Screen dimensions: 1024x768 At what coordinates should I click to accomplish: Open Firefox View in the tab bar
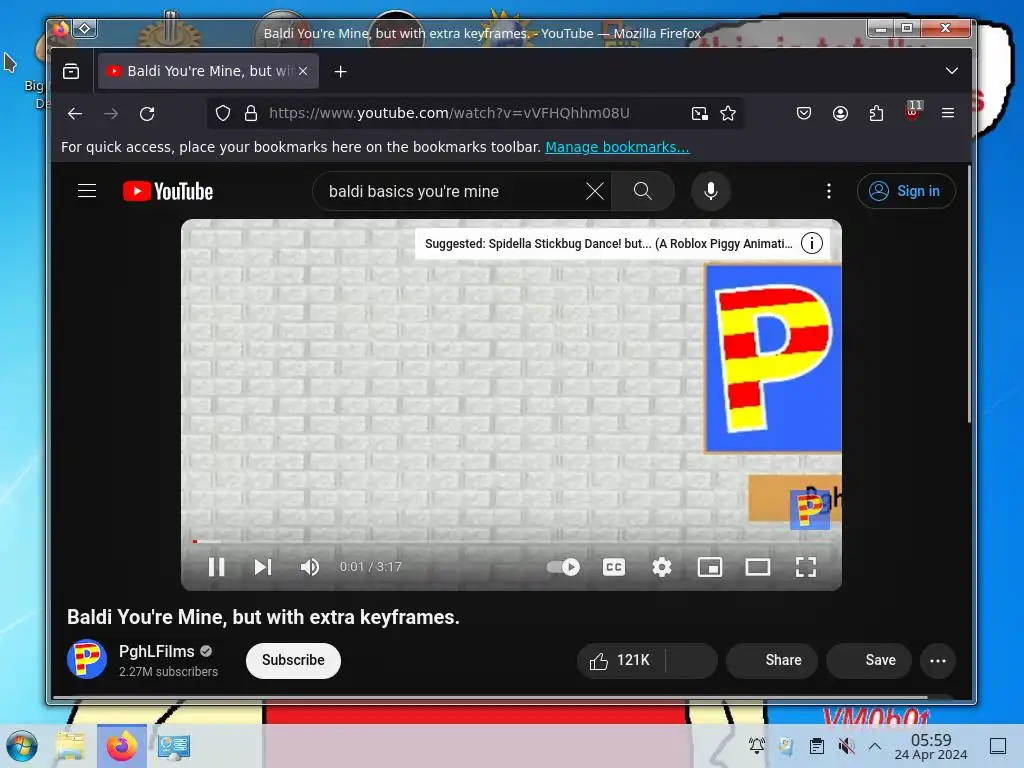[x=71, y=71]
